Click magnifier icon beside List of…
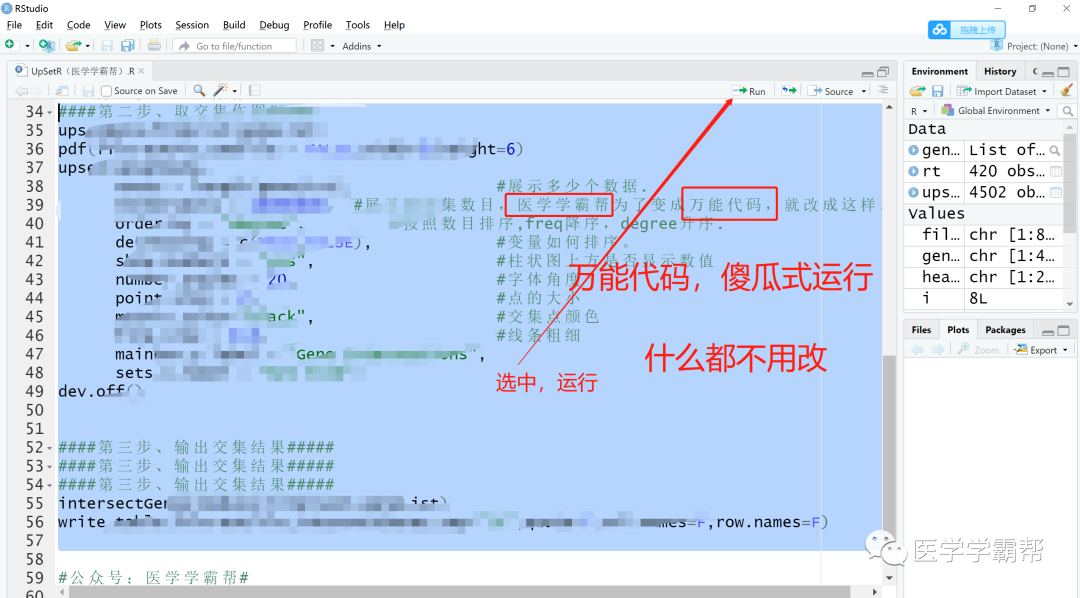This screenshot has height=598, width=1080. pos(1055,150)
